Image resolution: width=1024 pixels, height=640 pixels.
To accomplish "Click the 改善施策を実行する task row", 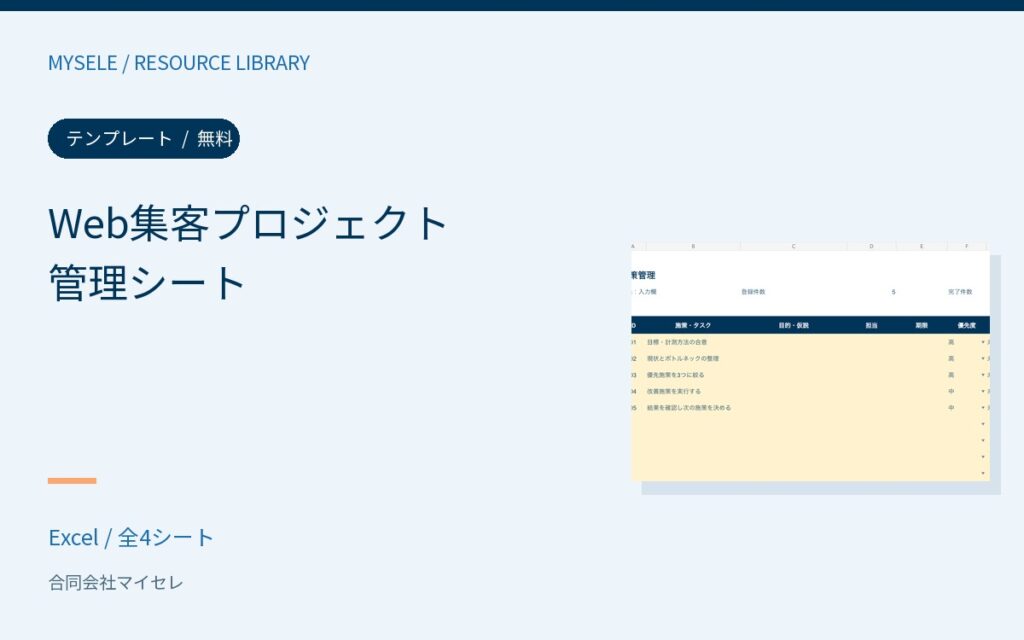I will tap(810, 391).
